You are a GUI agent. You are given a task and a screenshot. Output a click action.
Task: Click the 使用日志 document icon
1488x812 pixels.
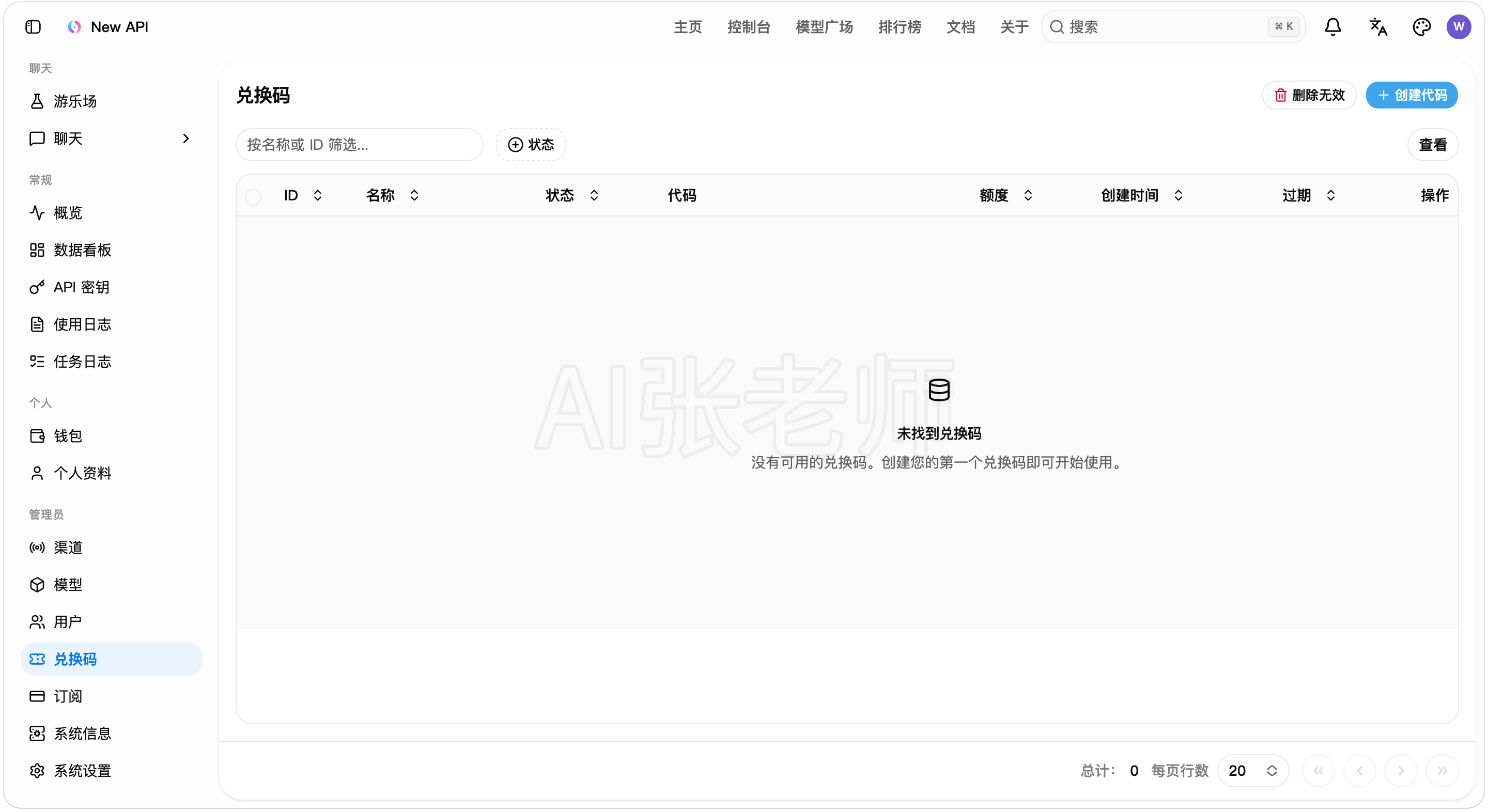point(37,324)
